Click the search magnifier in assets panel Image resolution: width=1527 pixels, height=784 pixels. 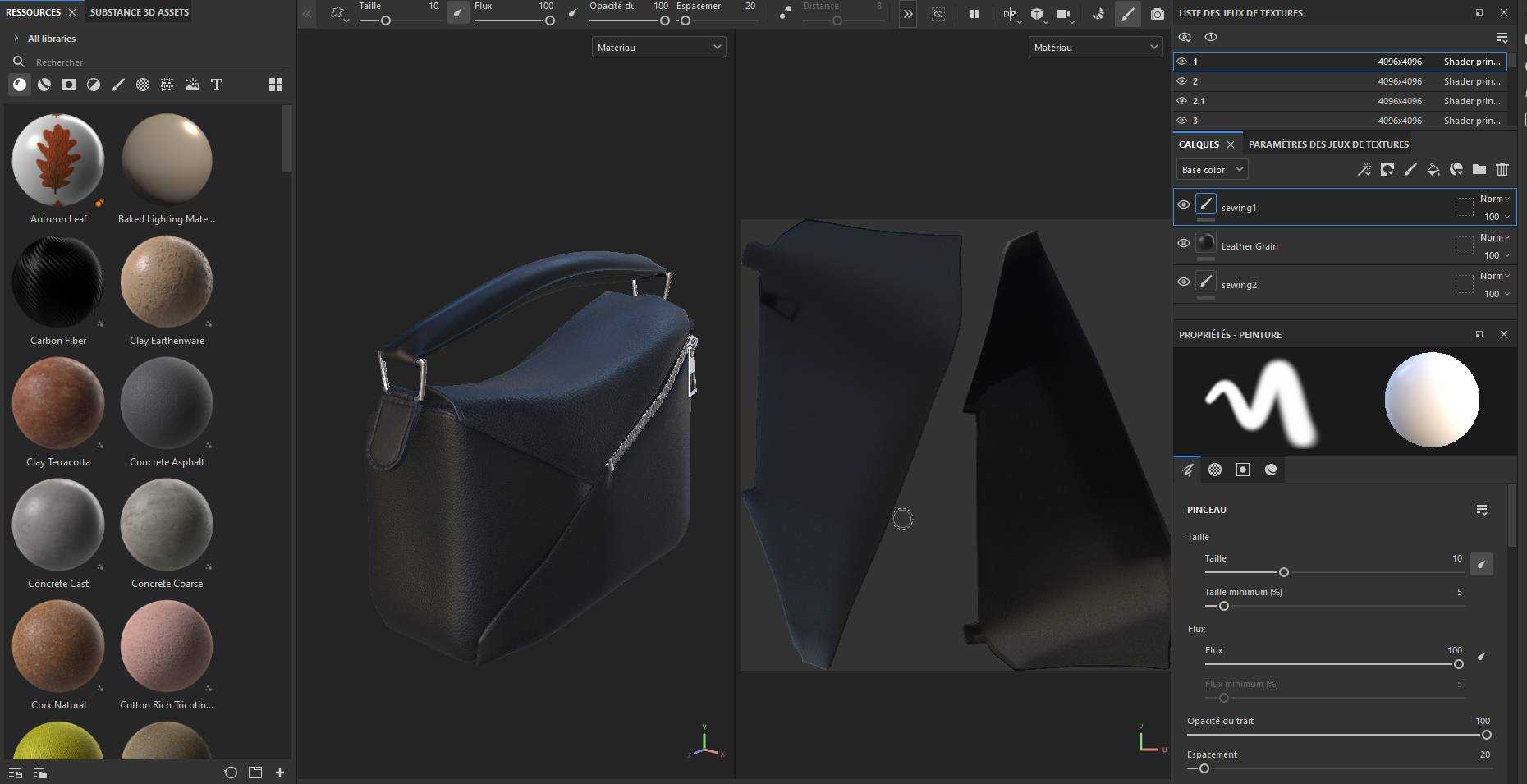18,62
